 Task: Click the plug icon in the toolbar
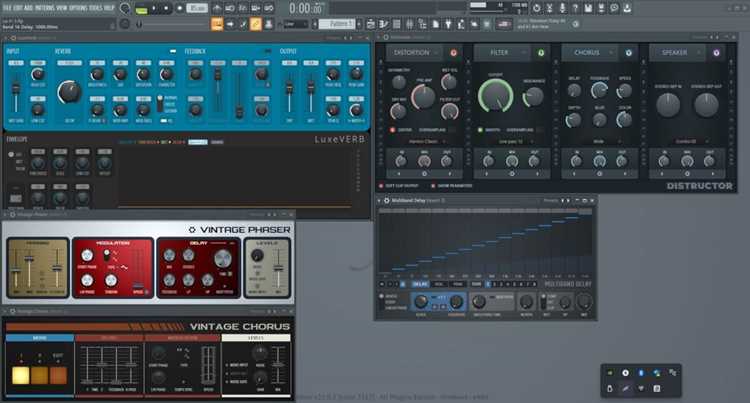point(448,24)
